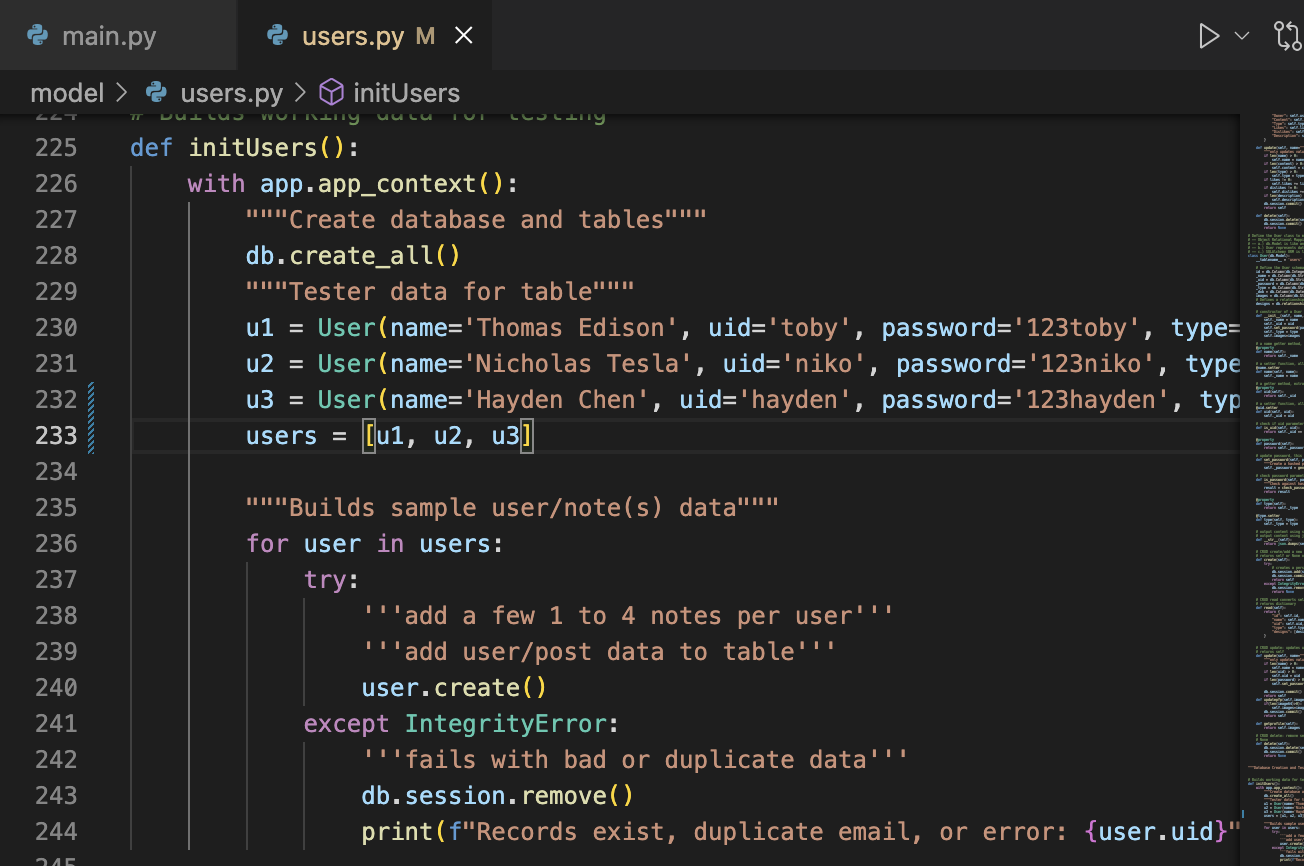Image resolution: width=1304 pixels, height=866 pixels.
Task: Click the 'print' call on line 244
Action: [397, 832]
